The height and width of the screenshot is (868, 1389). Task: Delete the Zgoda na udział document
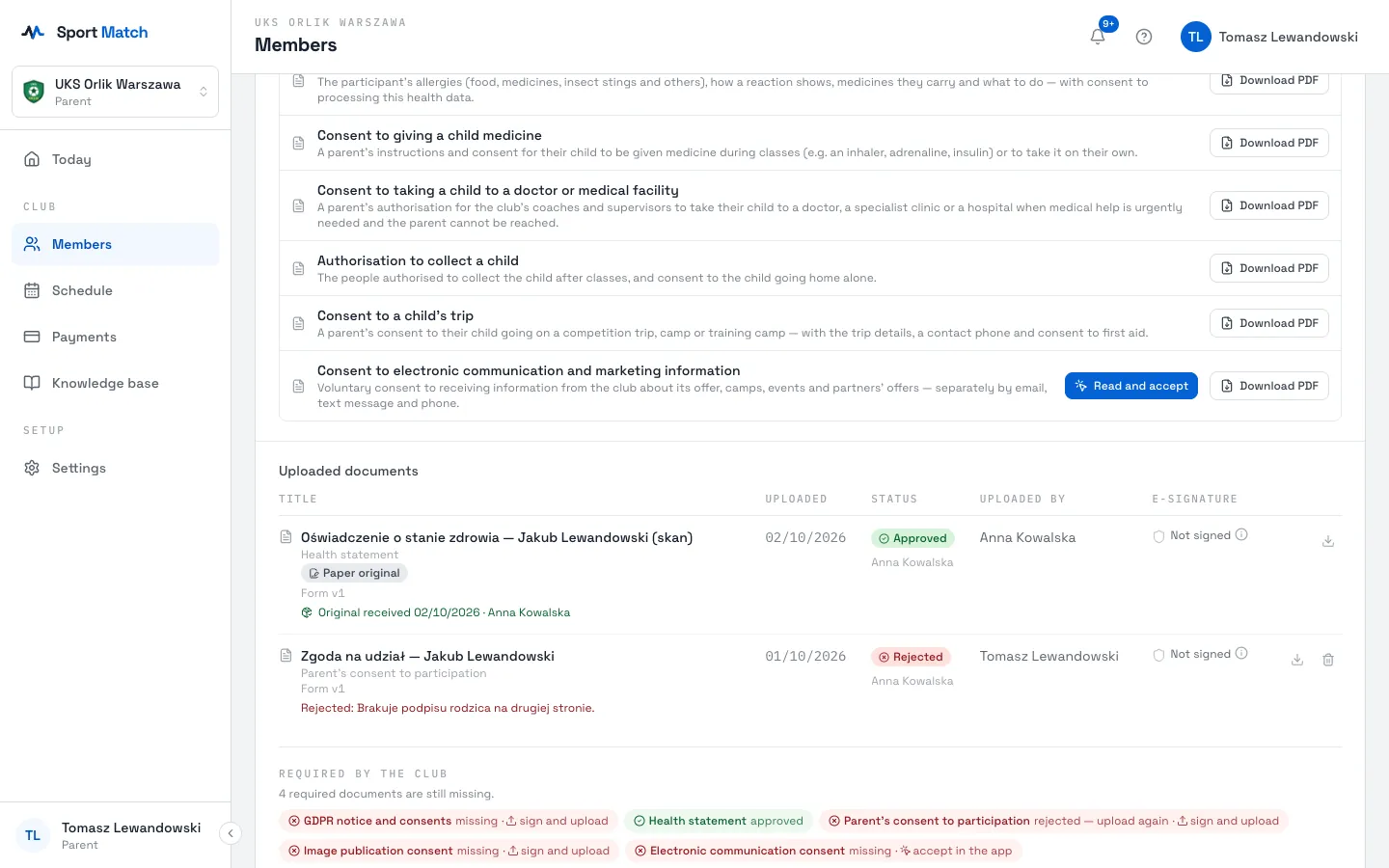(1328, 660)
